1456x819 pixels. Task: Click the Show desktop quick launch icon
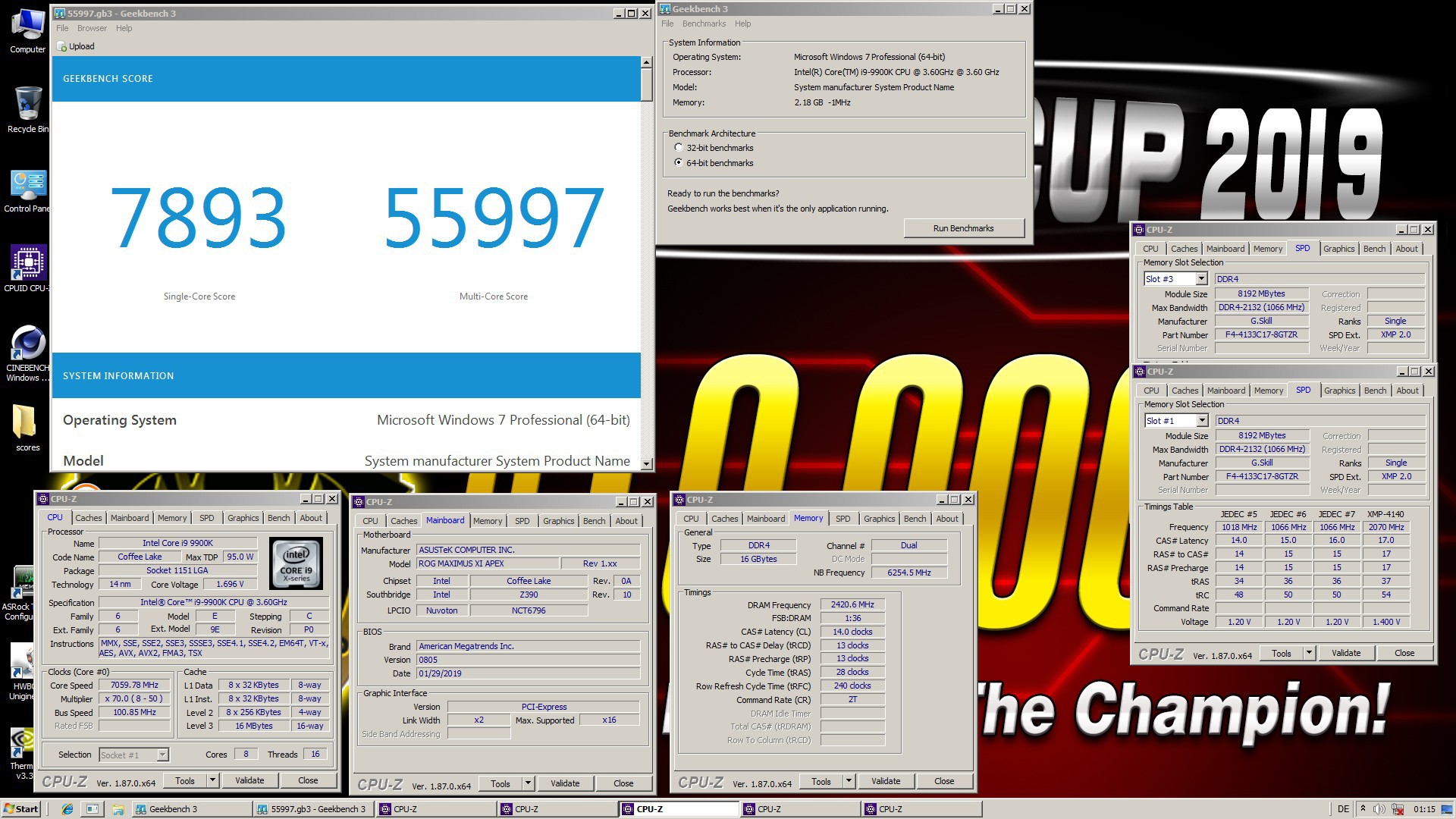pos(92,809)
